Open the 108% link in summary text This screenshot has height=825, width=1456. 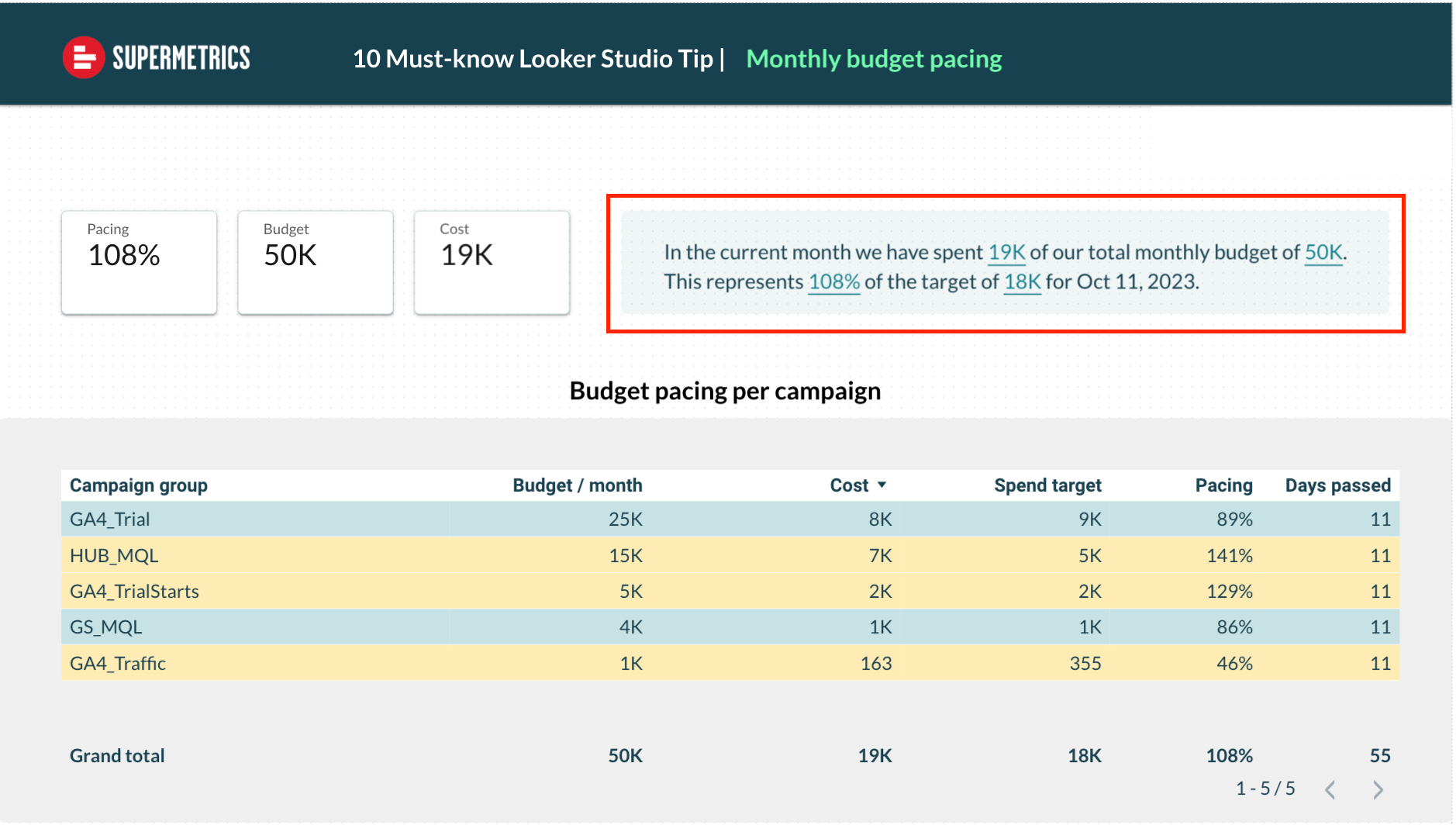pyautogui.click(x=834, y=282)
